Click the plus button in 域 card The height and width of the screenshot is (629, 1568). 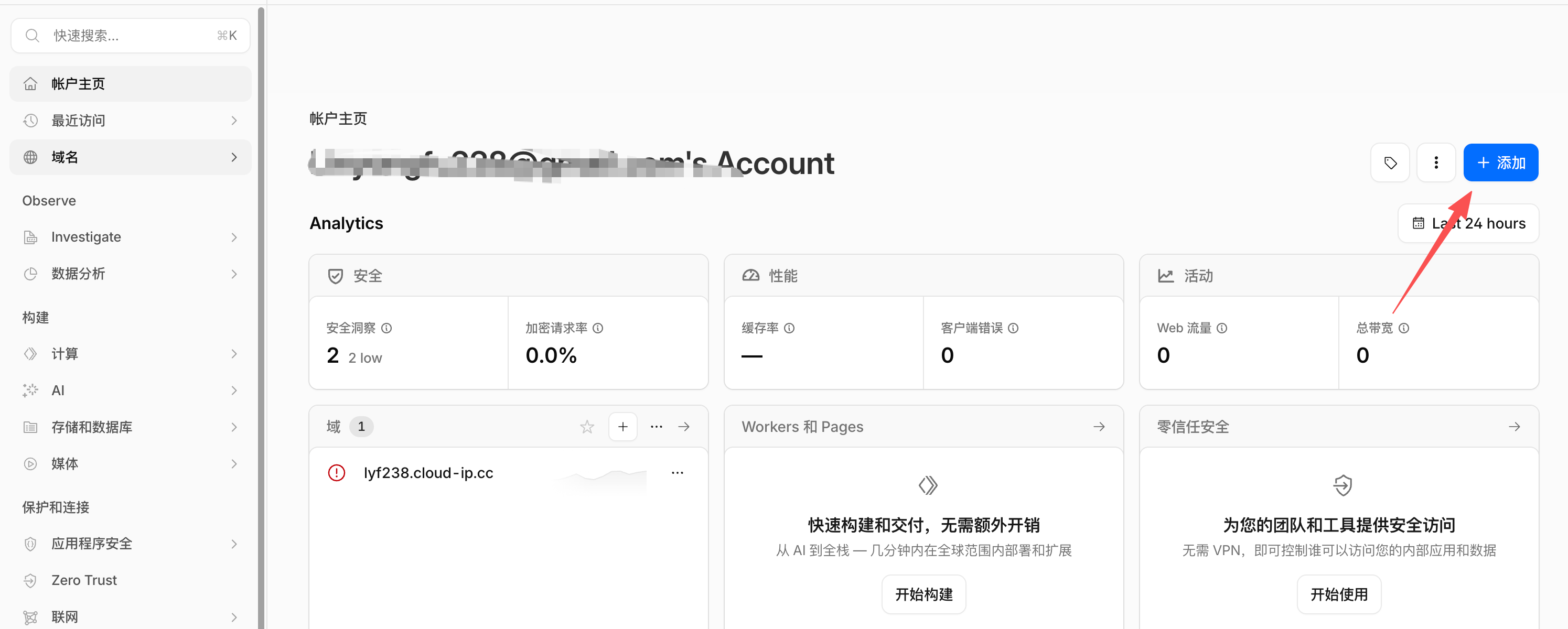[622, 427]
